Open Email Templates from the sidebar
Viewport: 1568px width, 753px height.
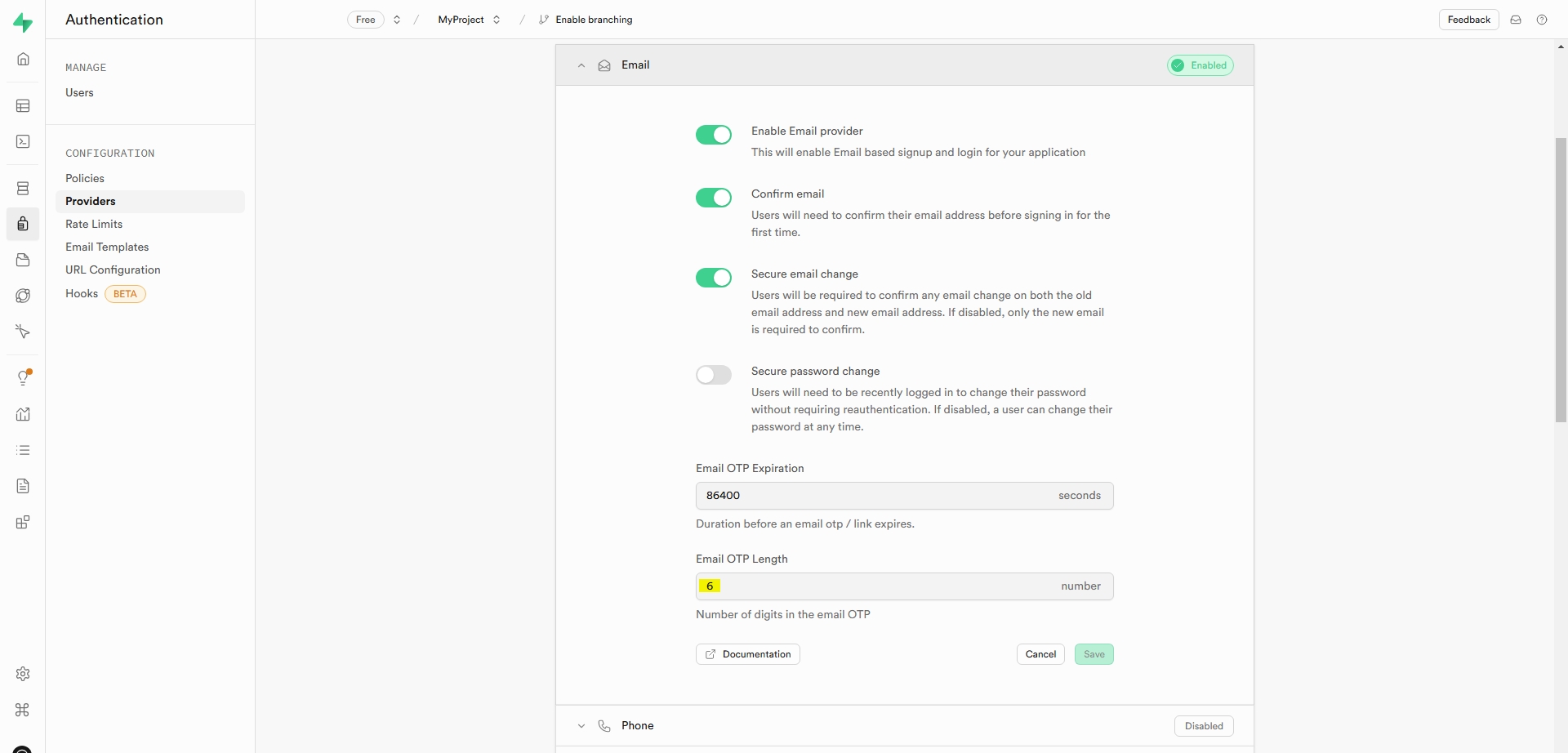pos(107,247)
